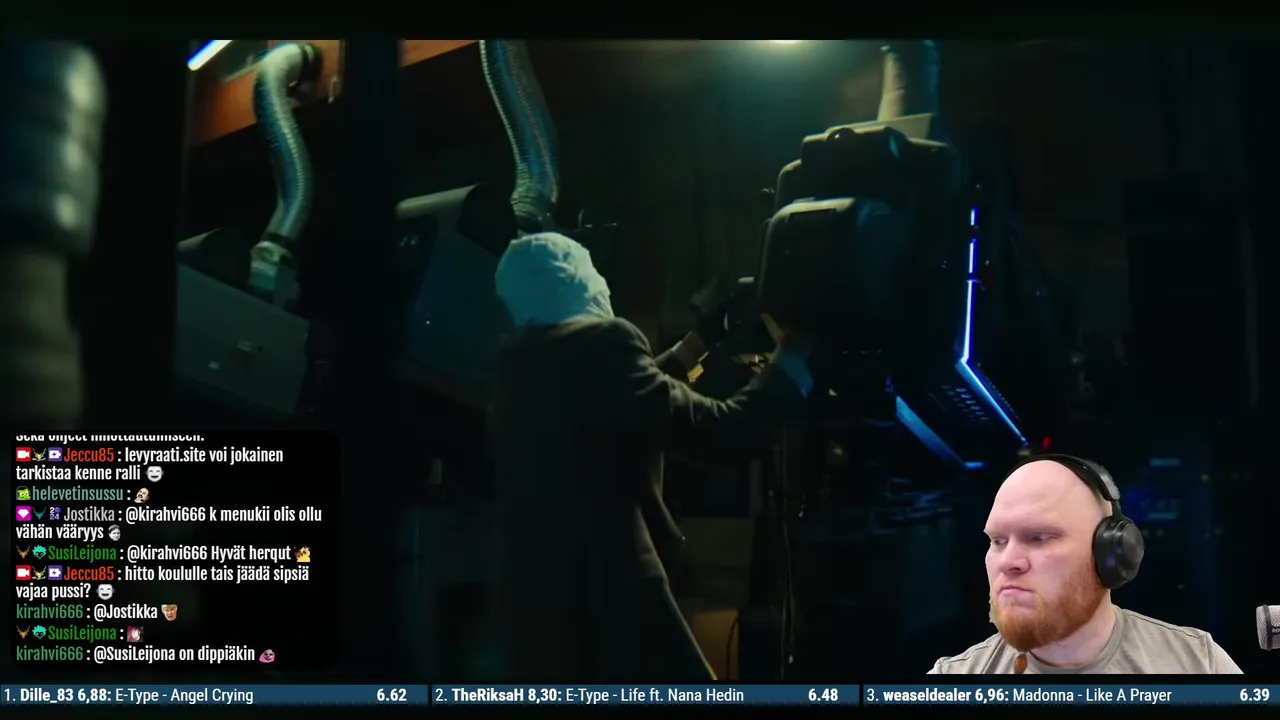This screenshot has height=720, width=1280.
Task: Click username Jeccu85 on levyraati.site message
Action: pyautogui.click(x=89, y=455)
